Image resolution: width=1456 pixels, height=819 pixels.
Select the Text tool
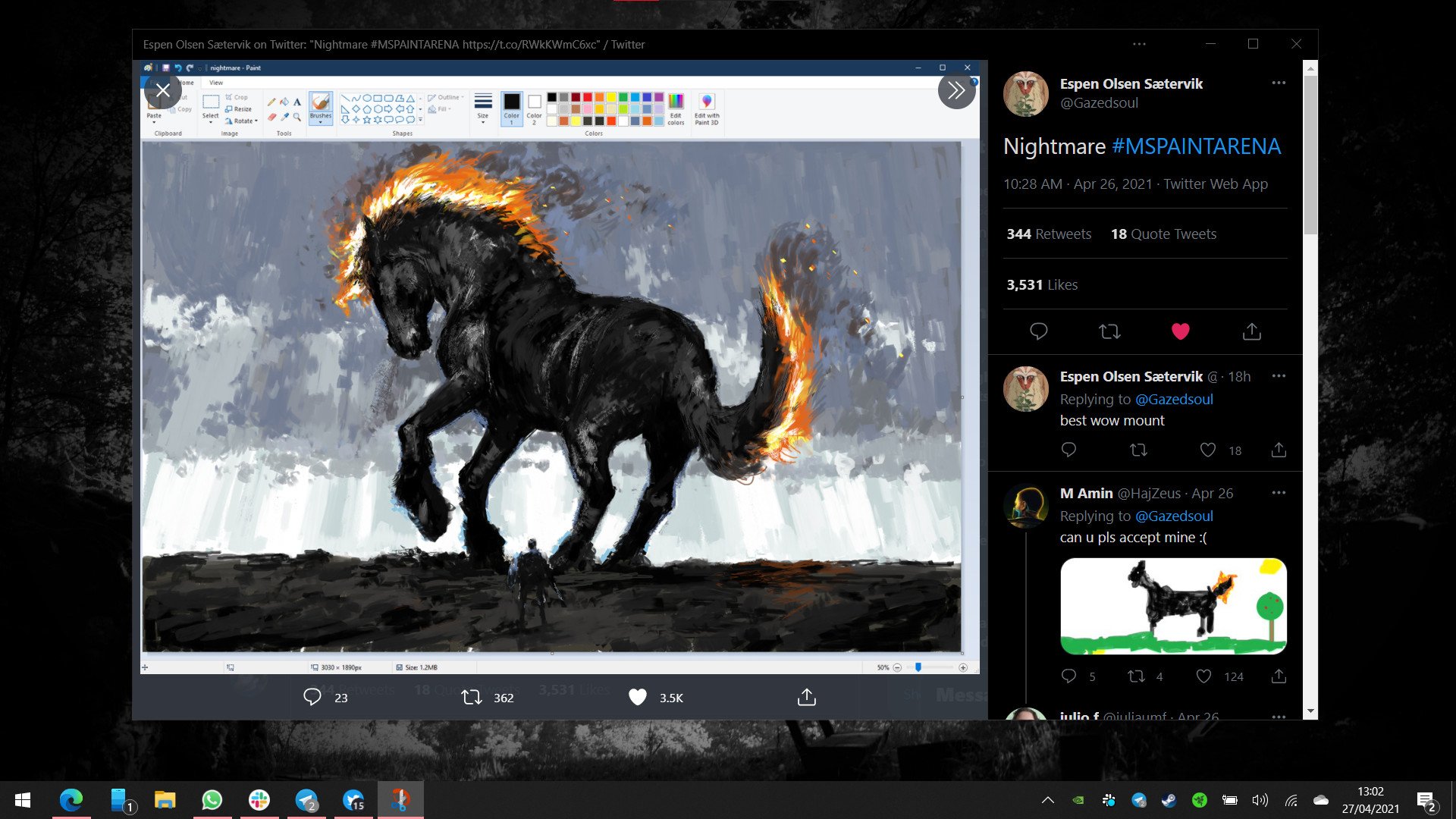pyautogui.click(x=297, y=102)
